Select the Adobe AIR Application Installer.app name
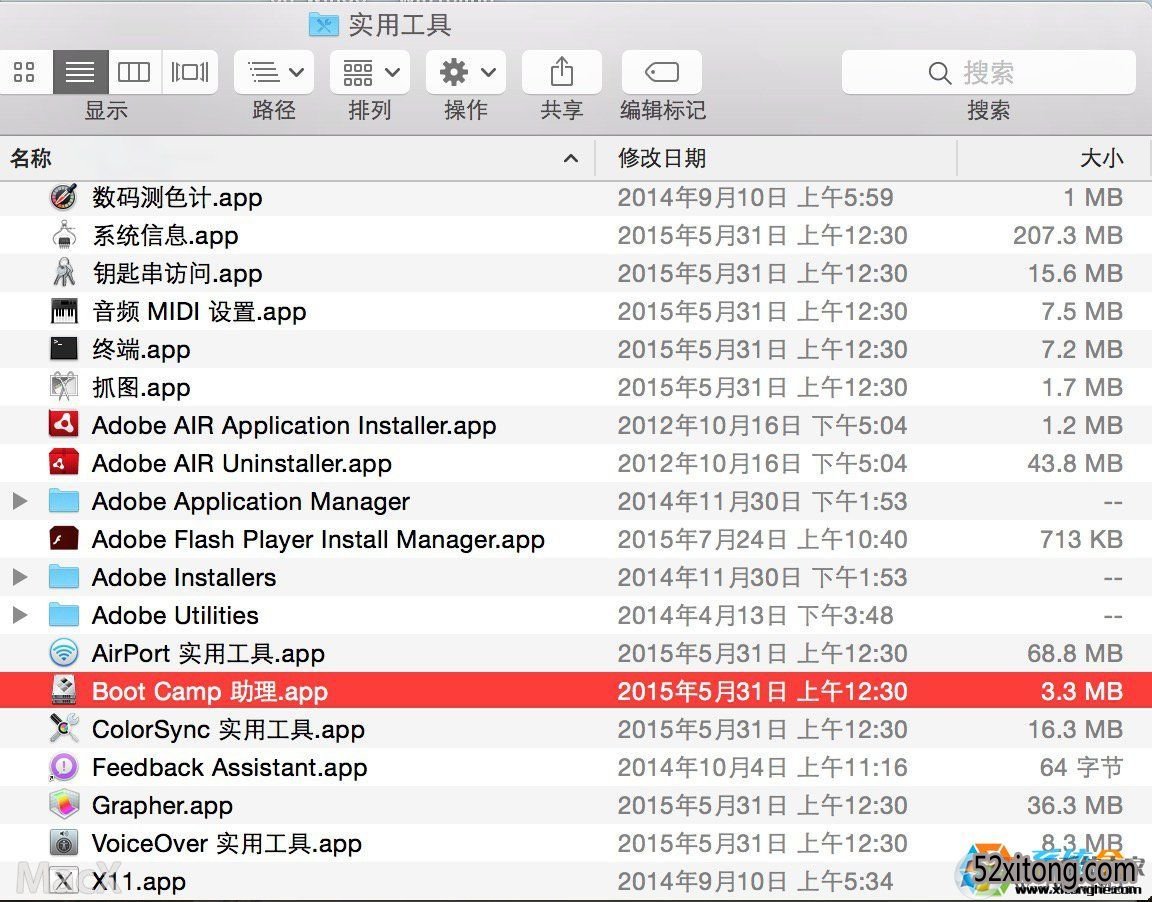 coord(294,425)
